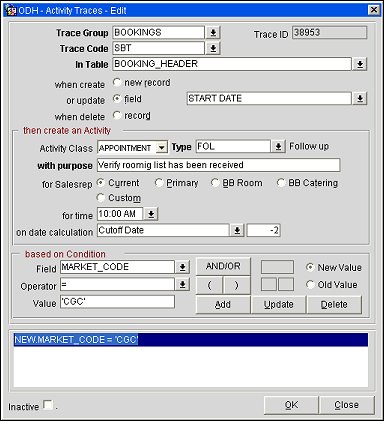Open the MARKET_CODE Field list arrow
Screen dimensions: 384x421
point(183,267)
